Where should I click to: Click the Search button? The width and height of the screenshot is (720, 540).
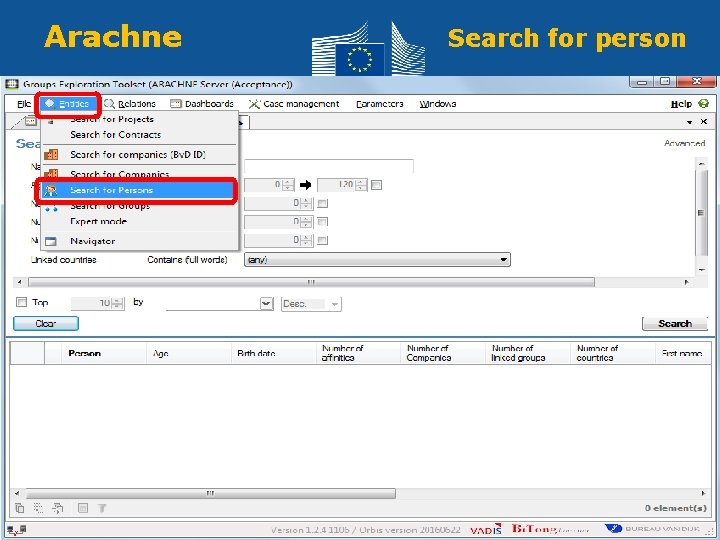675,324
